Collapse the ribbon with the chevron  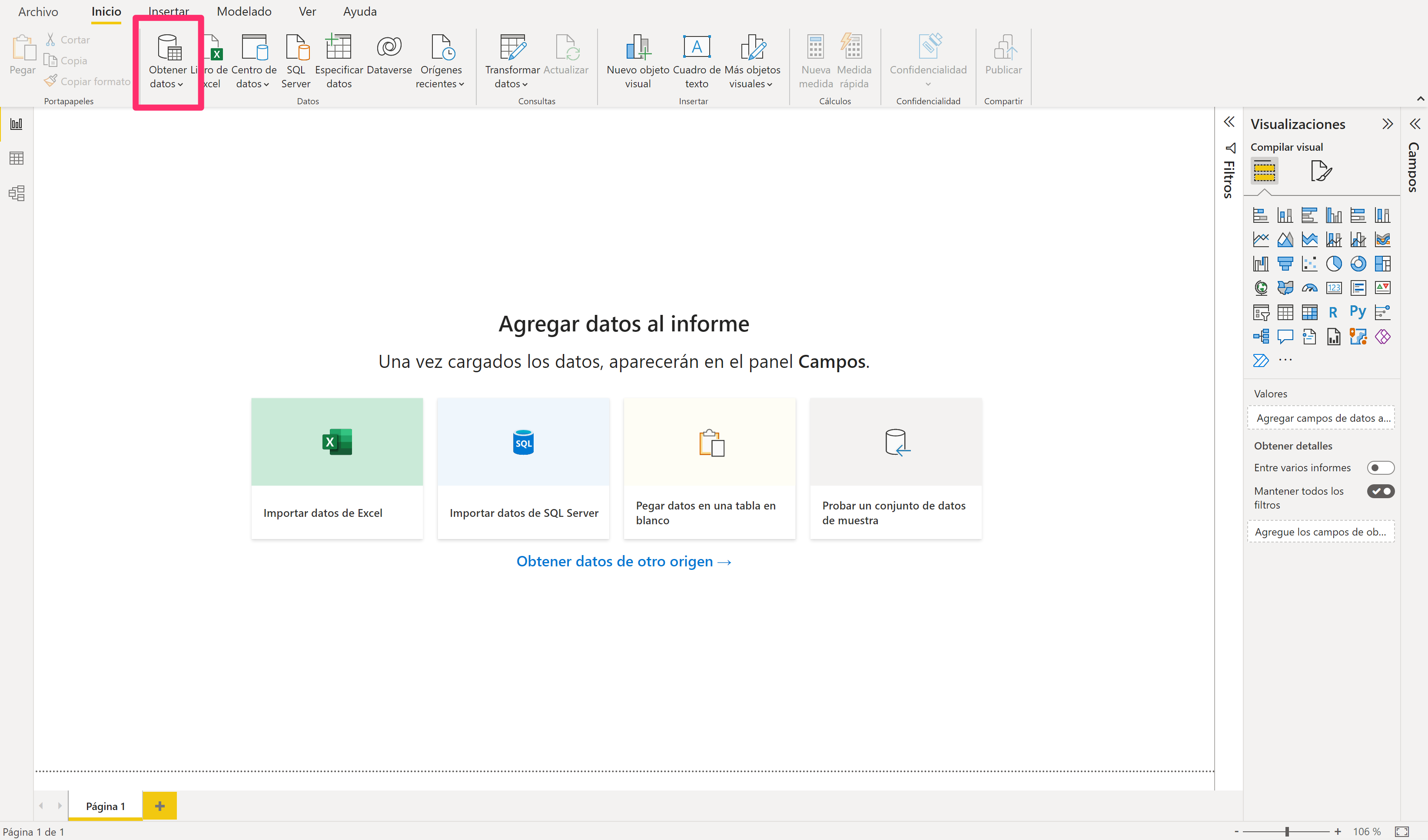click(1420, 99)
